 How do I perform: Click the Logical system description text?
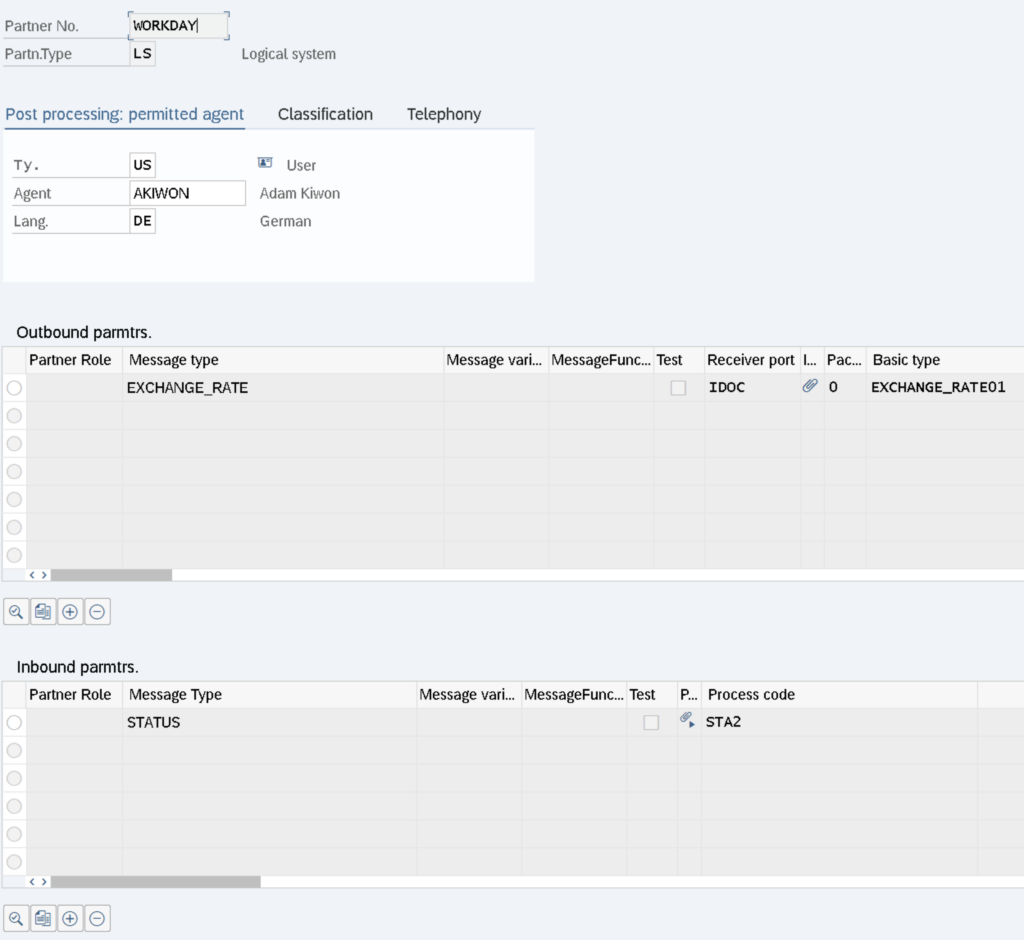(x=289, y=54)
